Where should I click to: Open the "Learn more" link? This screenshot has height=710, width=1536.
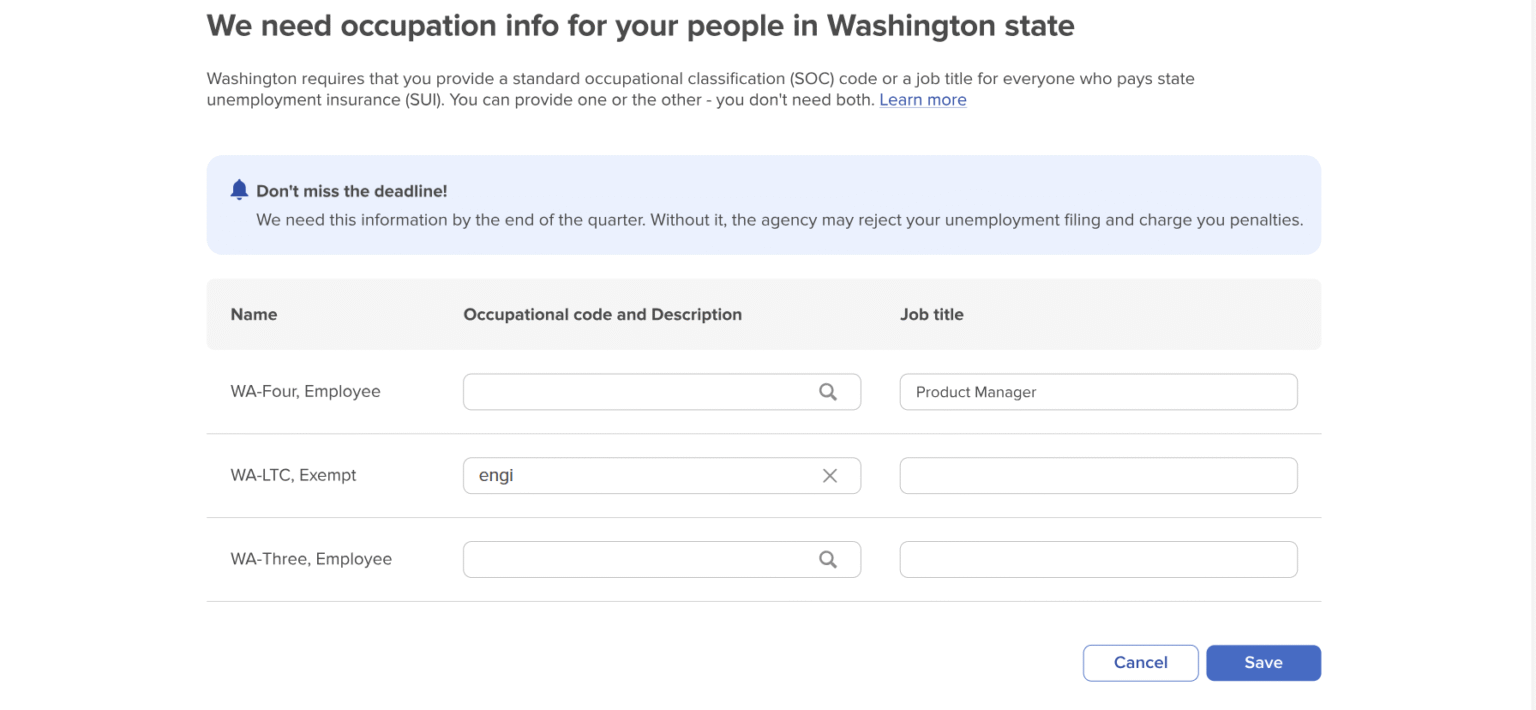coord(922,99)
